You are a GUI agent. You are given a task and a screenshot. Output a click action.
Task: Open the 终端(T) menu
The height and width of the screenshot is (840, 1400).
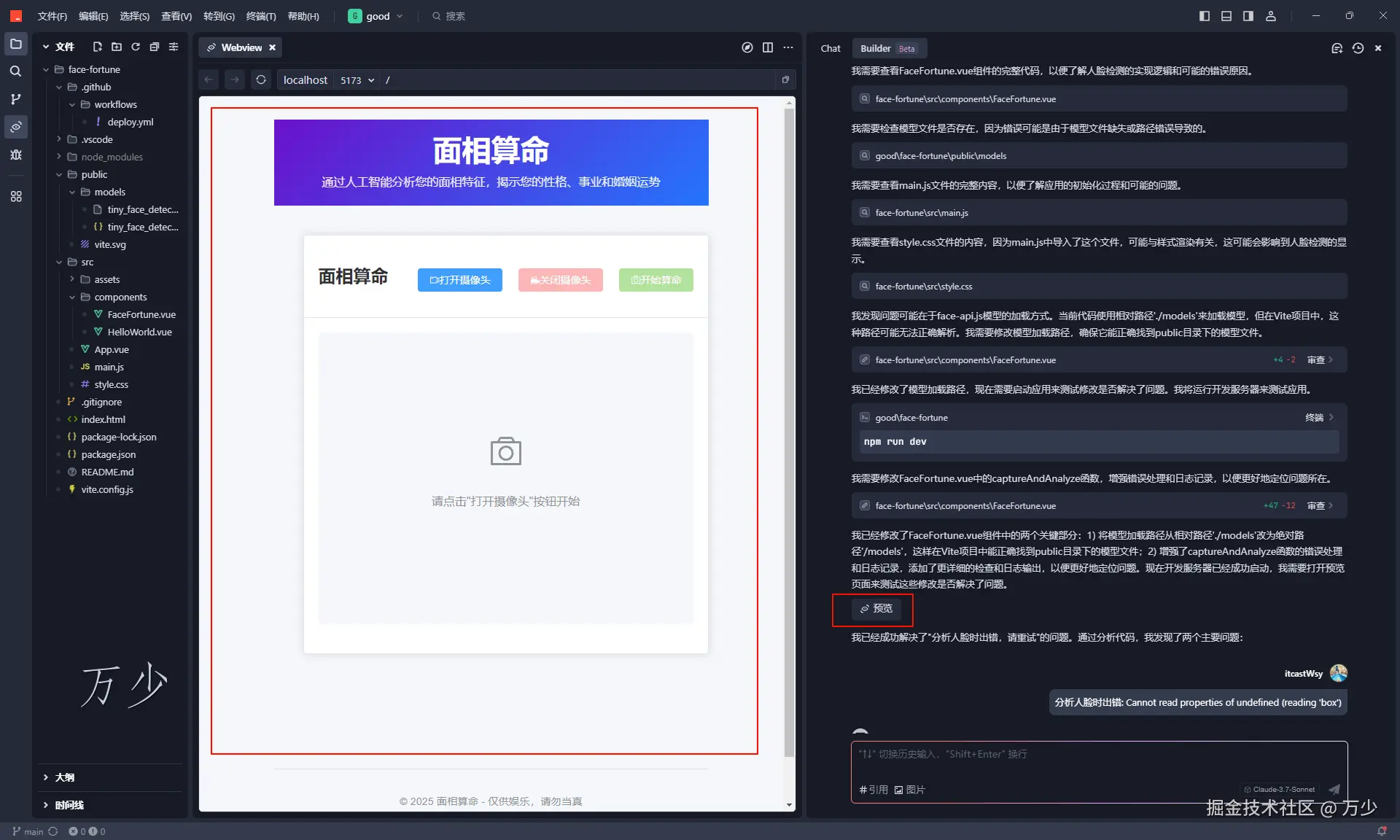click(260, 16)
